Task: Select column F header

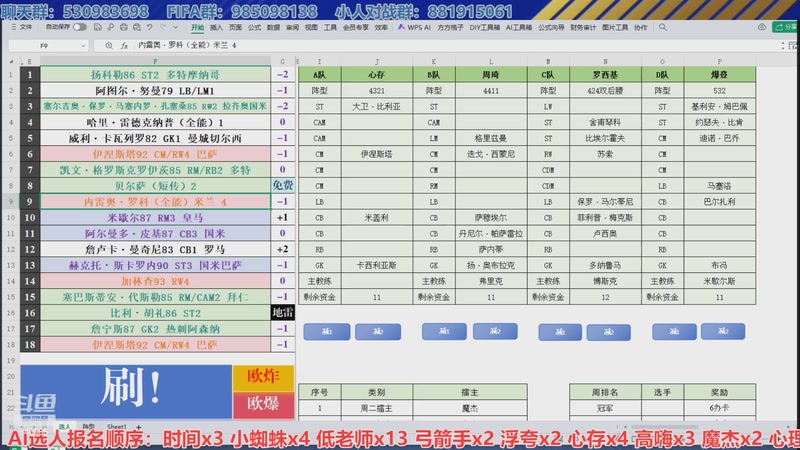Action: pyautogui.click(x=155, y=61)
